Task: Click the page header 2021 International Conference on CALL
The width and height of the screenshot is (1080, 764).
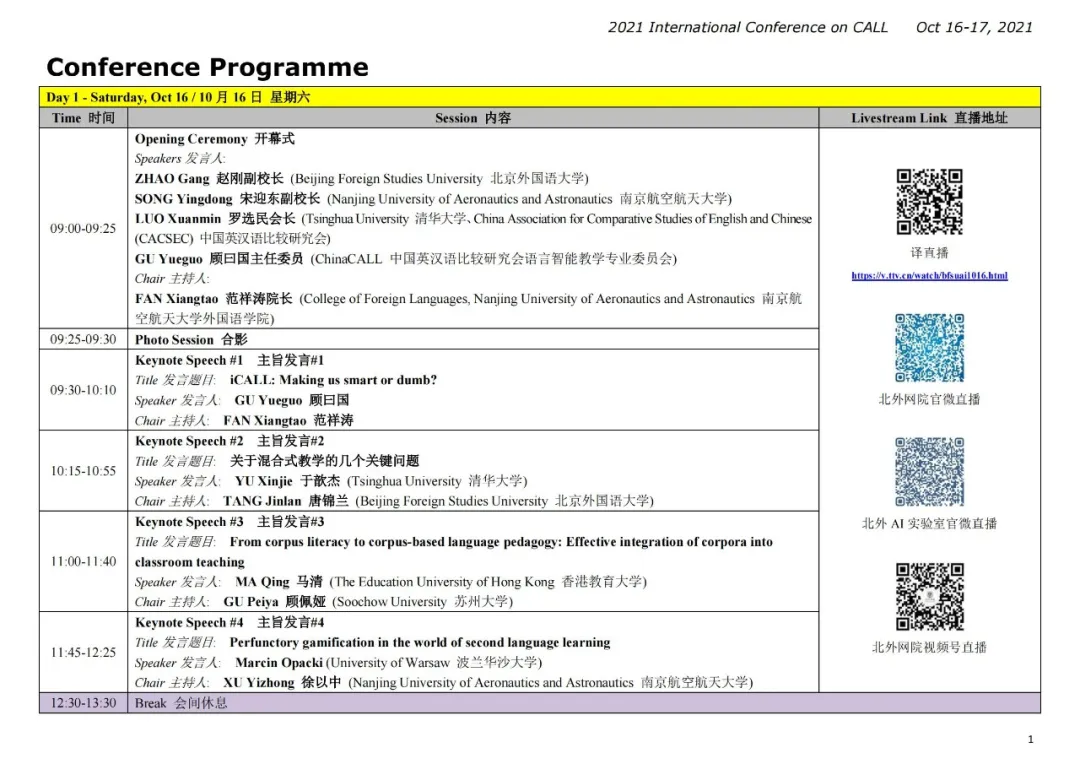Action: (747, 27)
